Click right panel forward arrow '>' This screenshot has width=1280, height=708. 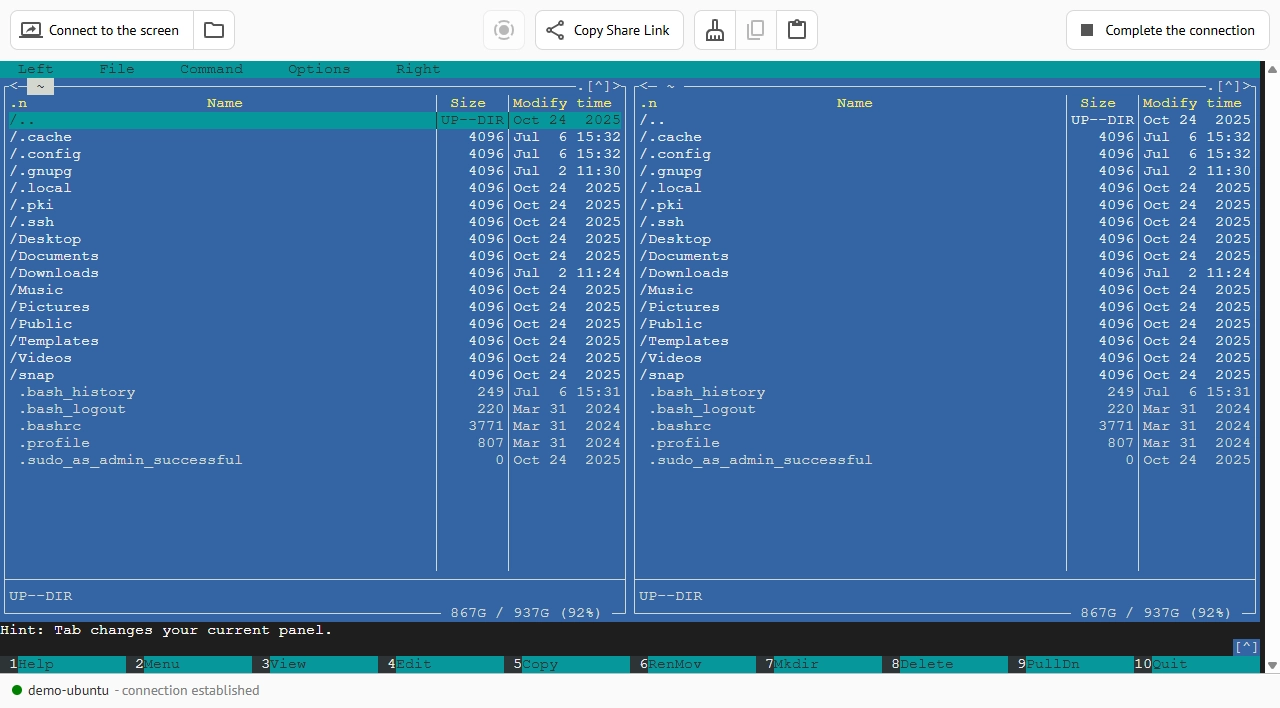(x=1246, y=86)
